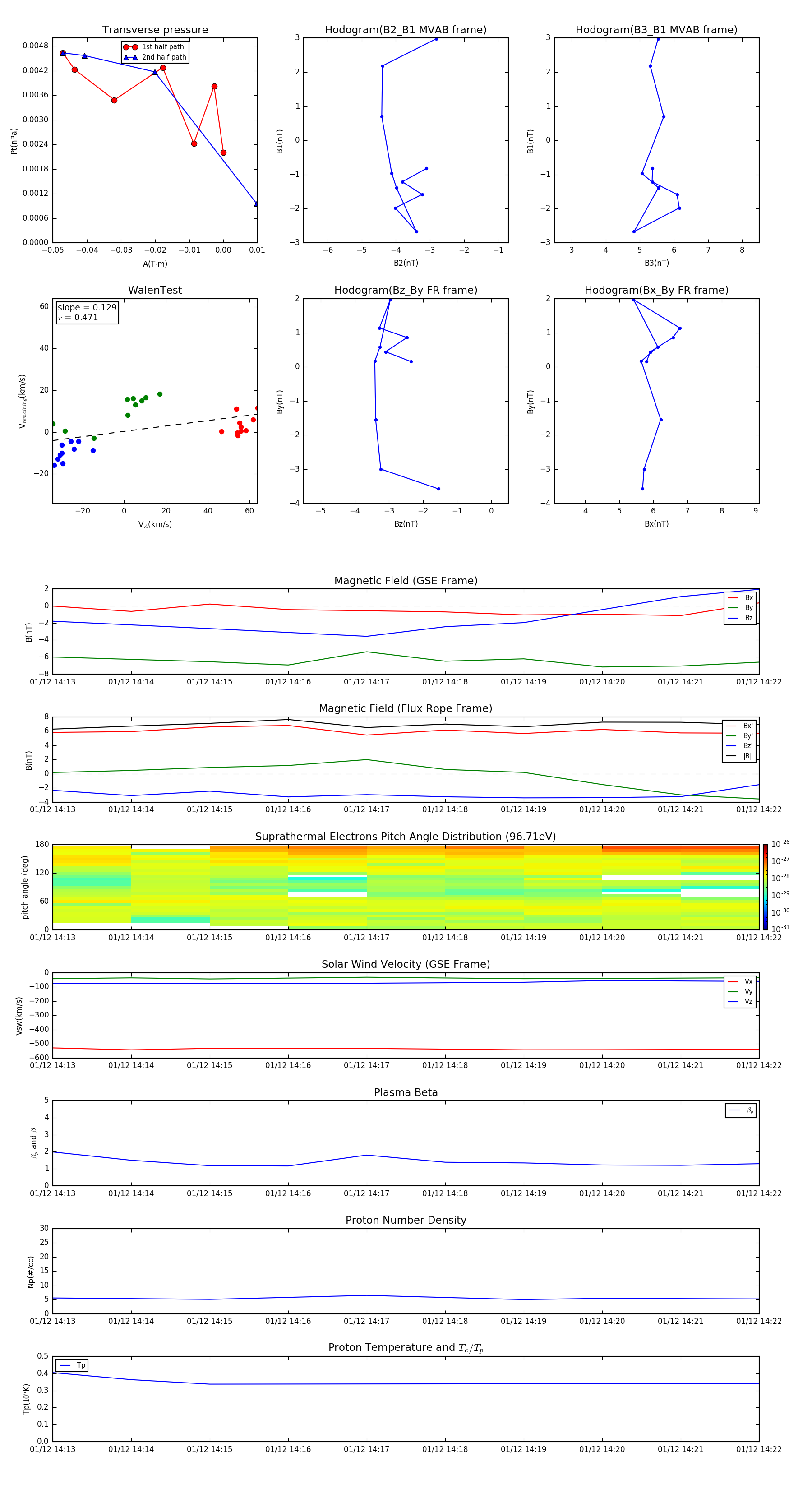
Task: Click the 'pitch angle (deg)' axis label
Action: tap(25, 887)
